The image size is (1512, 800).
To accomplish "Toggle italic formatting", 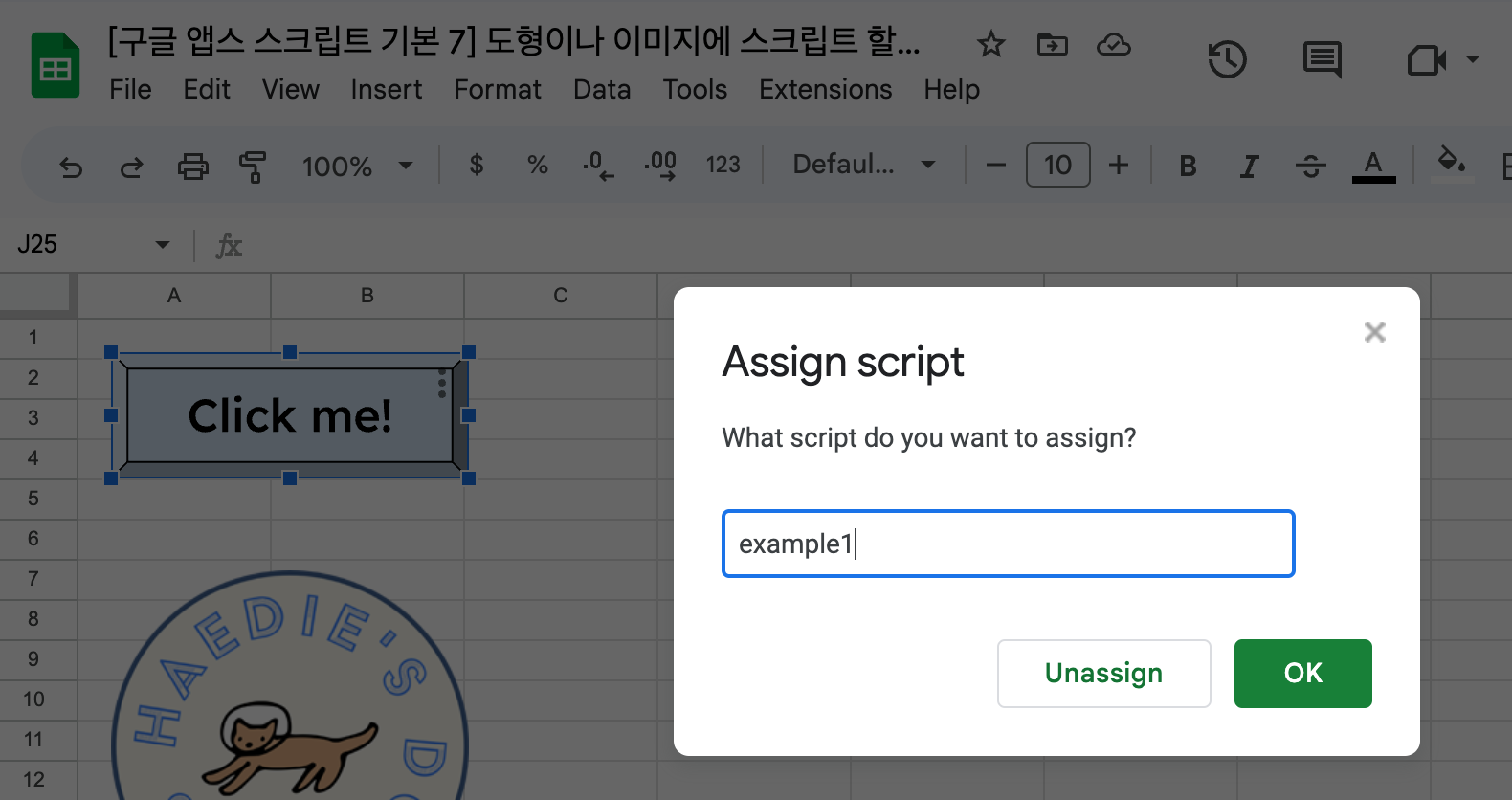I will coord(1249,167).
